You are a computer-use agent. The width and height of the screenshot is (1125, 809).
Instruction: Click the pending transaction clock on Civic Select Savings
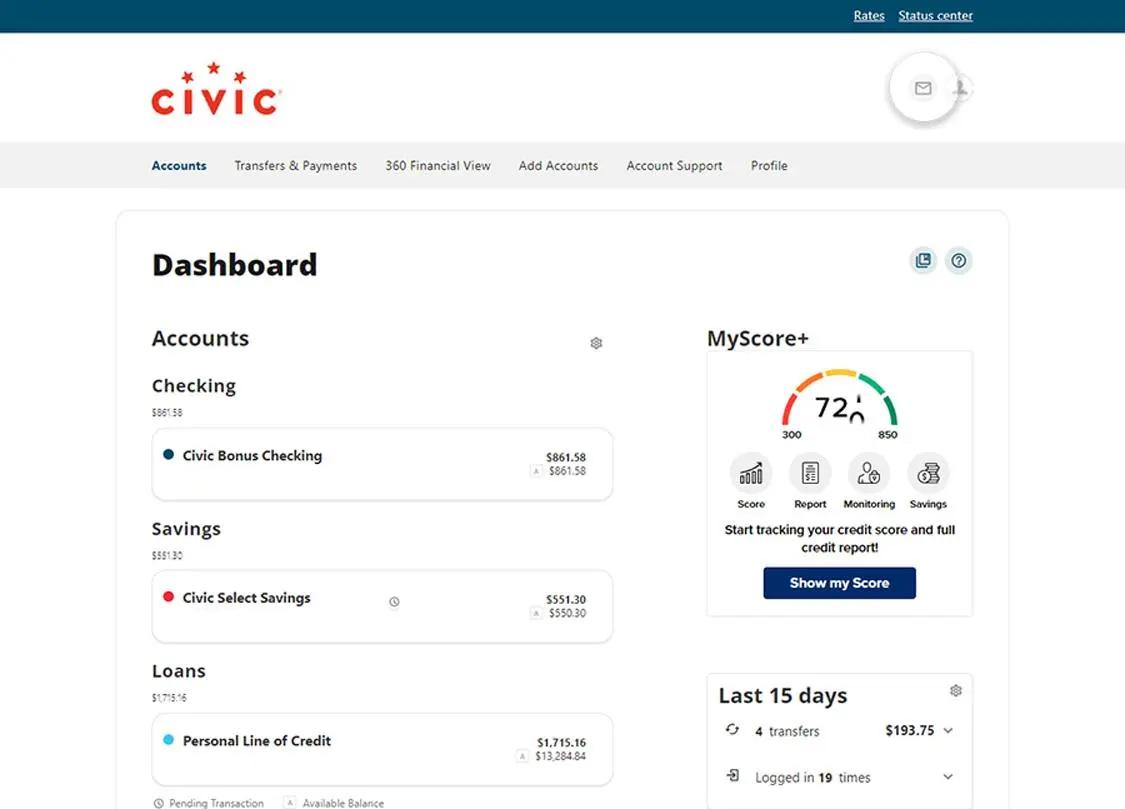(x=394, y=602)
